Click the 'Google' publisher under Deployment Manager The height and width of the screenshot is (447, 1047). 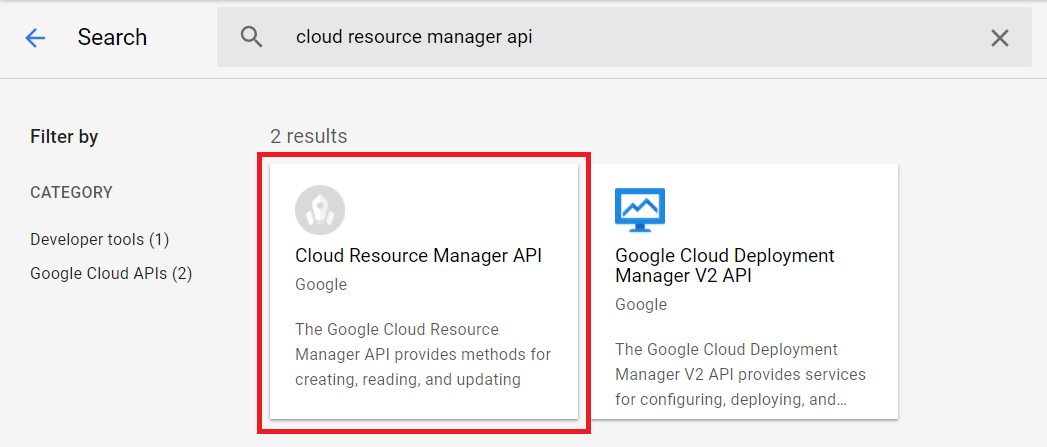point(641,305)
